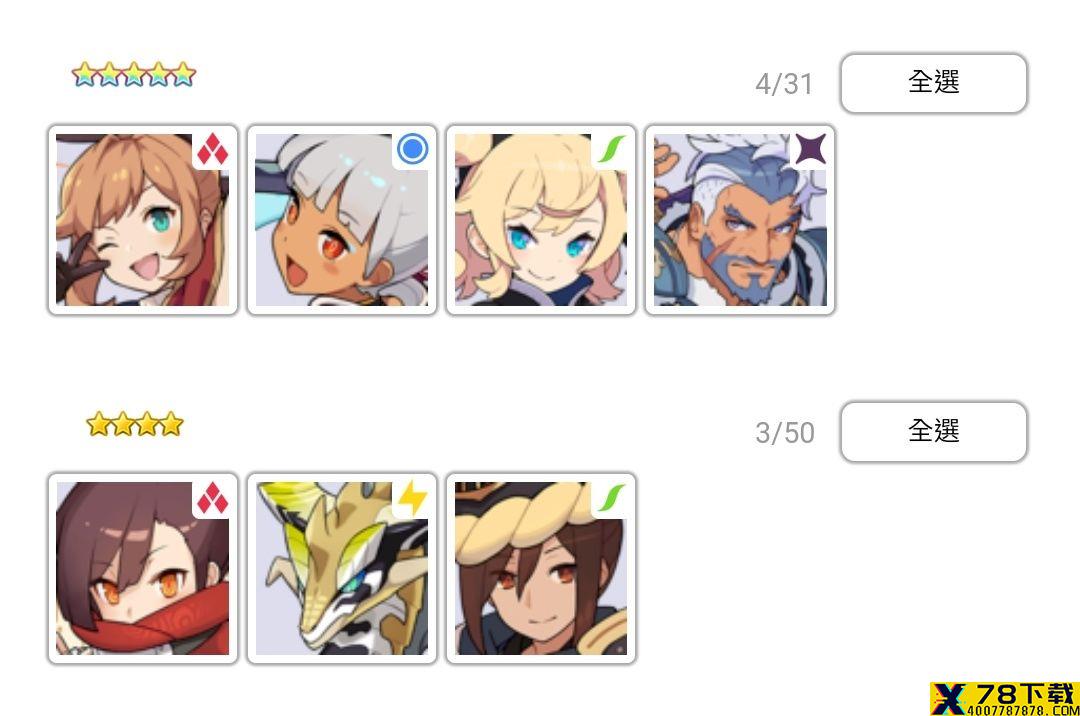Click fire element icon on winking girl

tap(212, 150)
